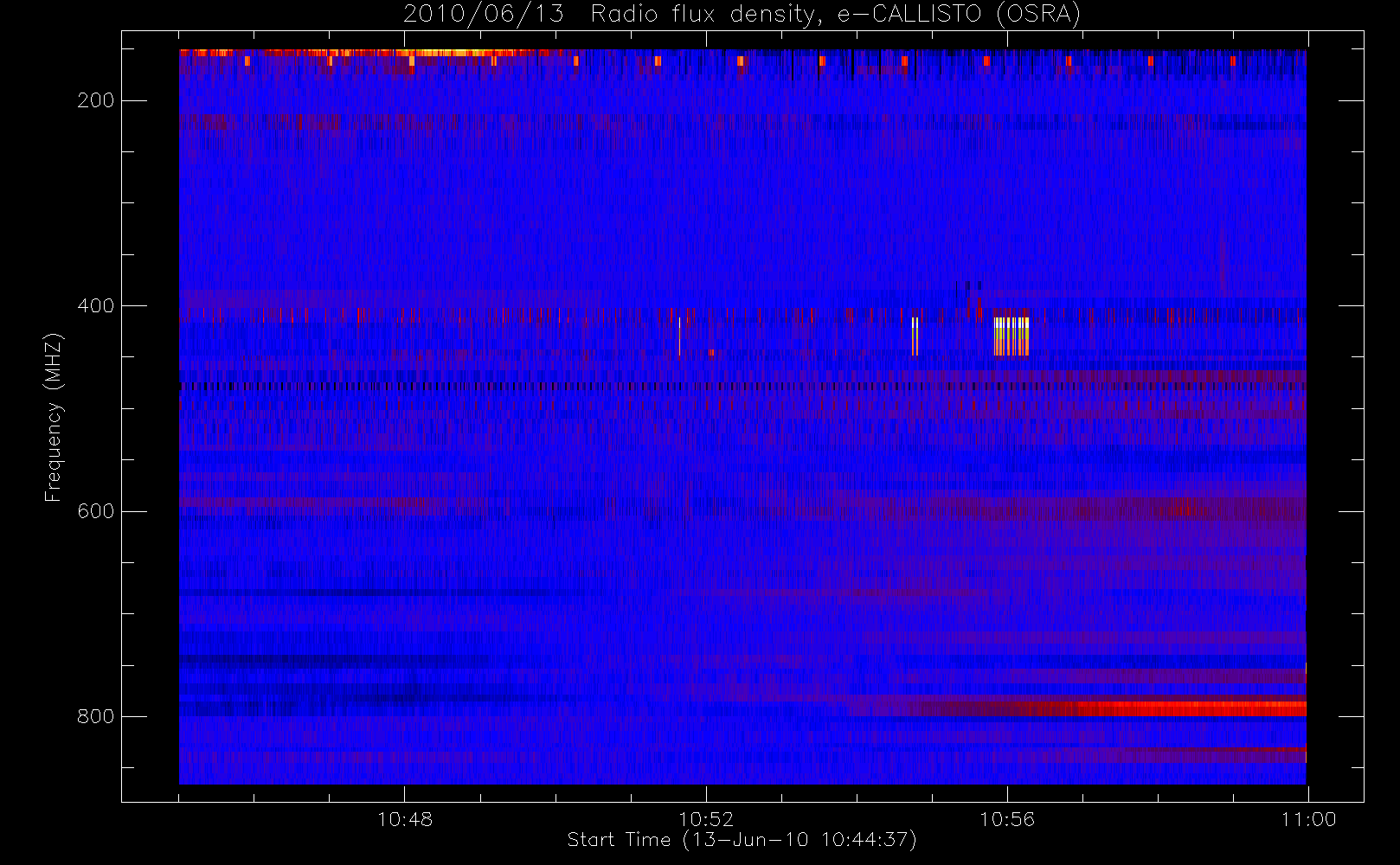Screen dimensions: 1400x865
Task: Click the 800 frequency tick label
Action: (x=95, y=716)
